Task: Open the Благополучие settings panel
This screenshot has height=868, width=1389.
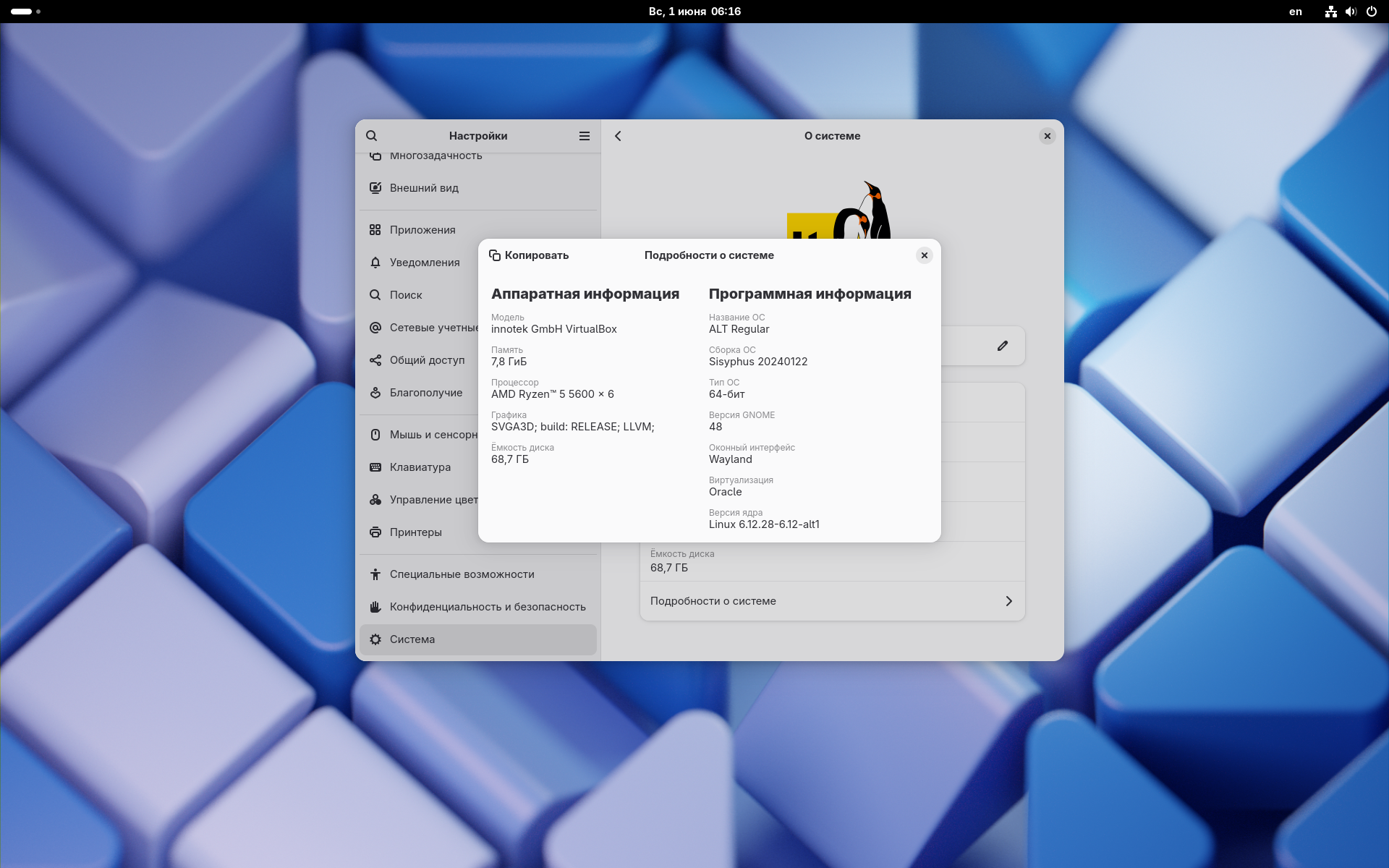Action: click(425, 393)
